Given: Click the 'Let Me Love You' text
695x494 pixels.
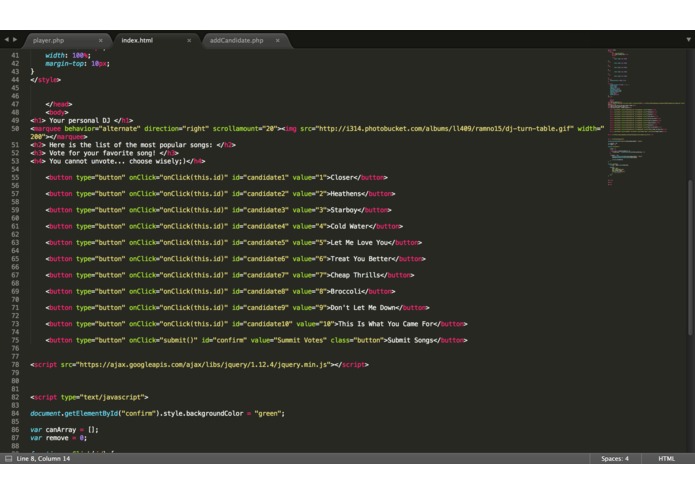Looking at the screenshot, I should click(359, 243).
